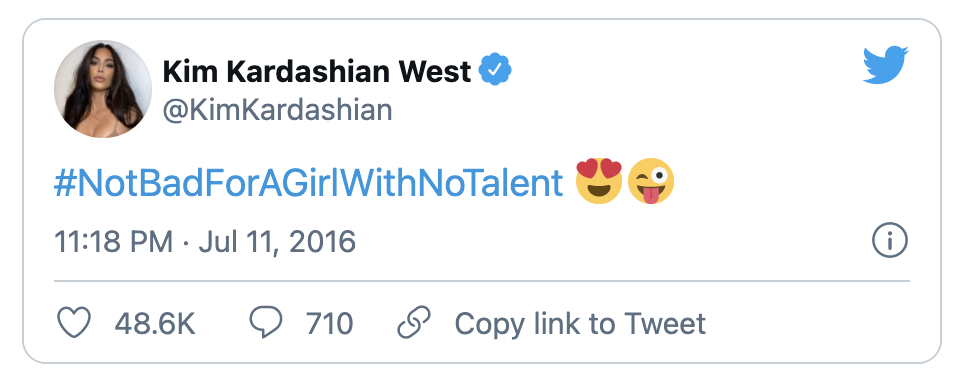Image resolution: width=962 pixels, height=382 pixels.
Task: Click the 710 replies count
Action: click(x=329, y=323)
